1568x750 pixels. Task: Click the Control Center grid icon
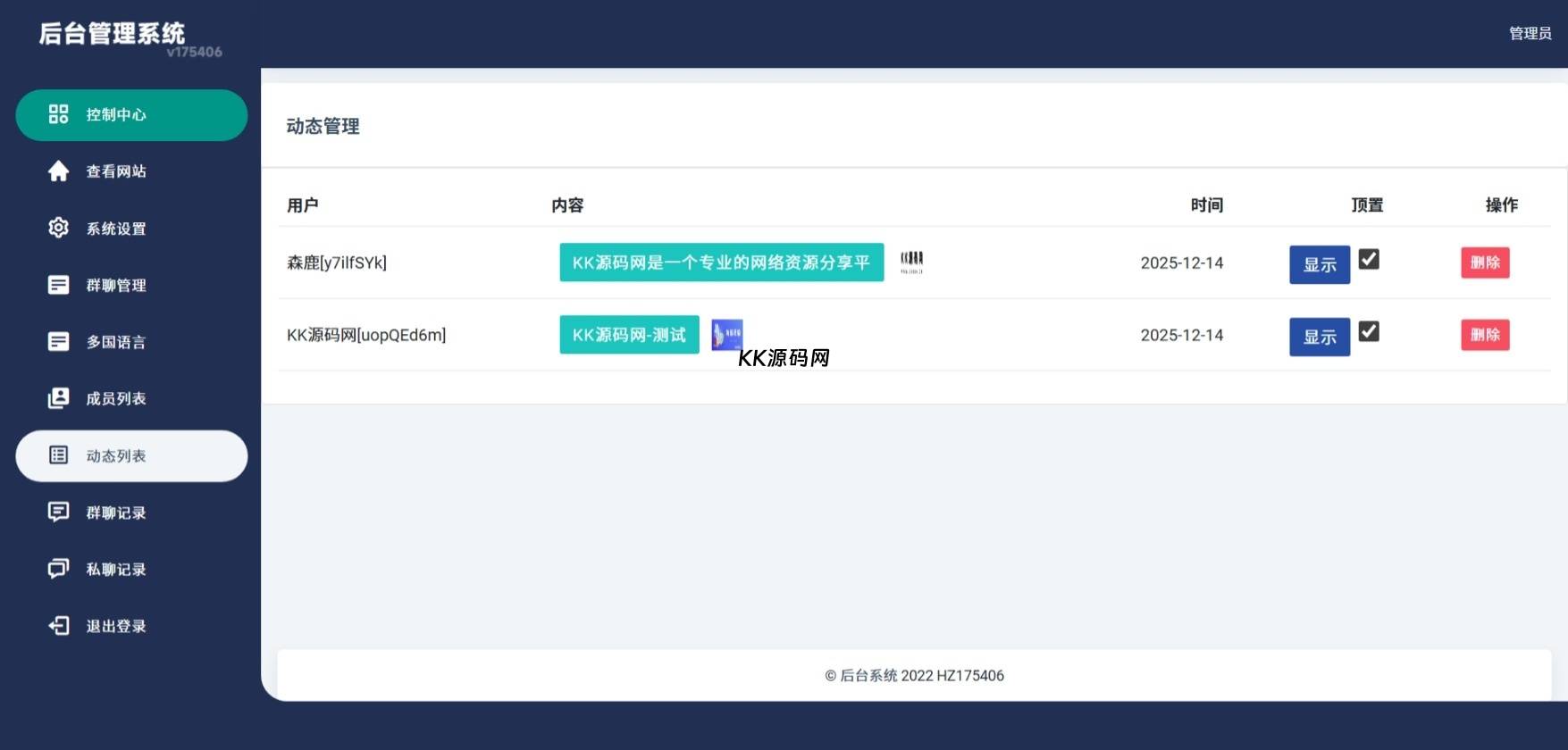coord(58,114)
